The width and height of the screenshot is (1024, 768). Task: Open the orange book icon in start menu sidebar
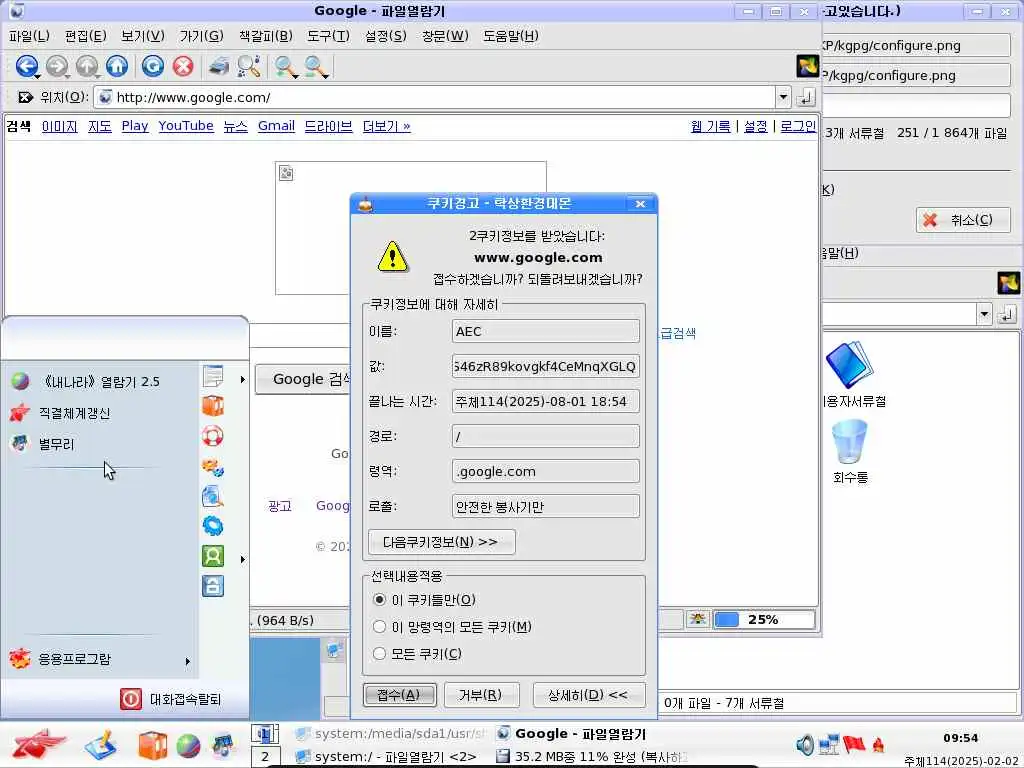213,406
